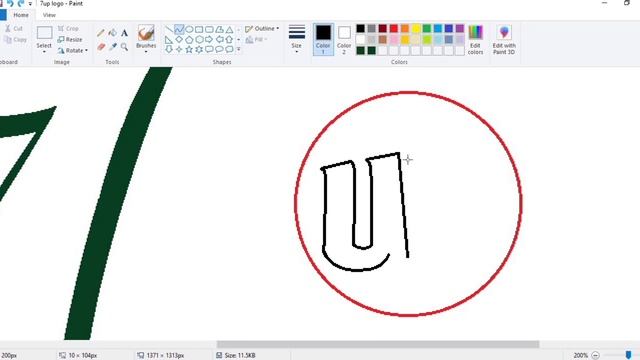Choose the Rounded rectangle shape

209,29
